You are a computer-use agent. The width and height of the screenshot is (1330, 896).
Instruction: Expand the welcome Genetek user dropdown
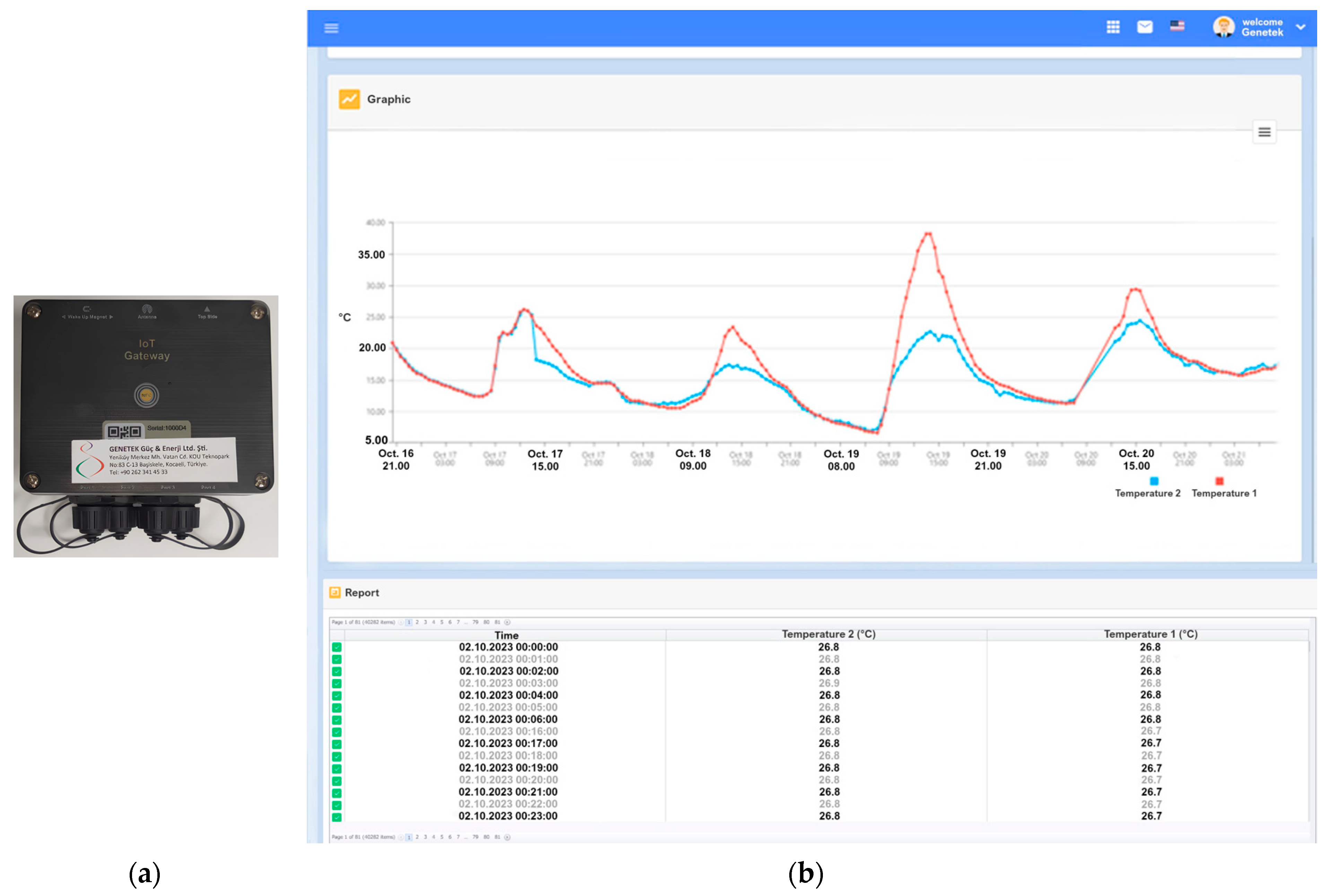[1300, 27]
